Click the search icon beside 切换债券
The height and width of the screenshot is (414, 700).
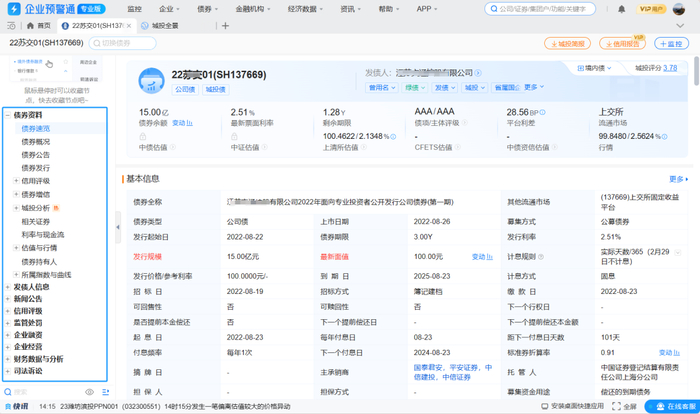coord(96,44)
